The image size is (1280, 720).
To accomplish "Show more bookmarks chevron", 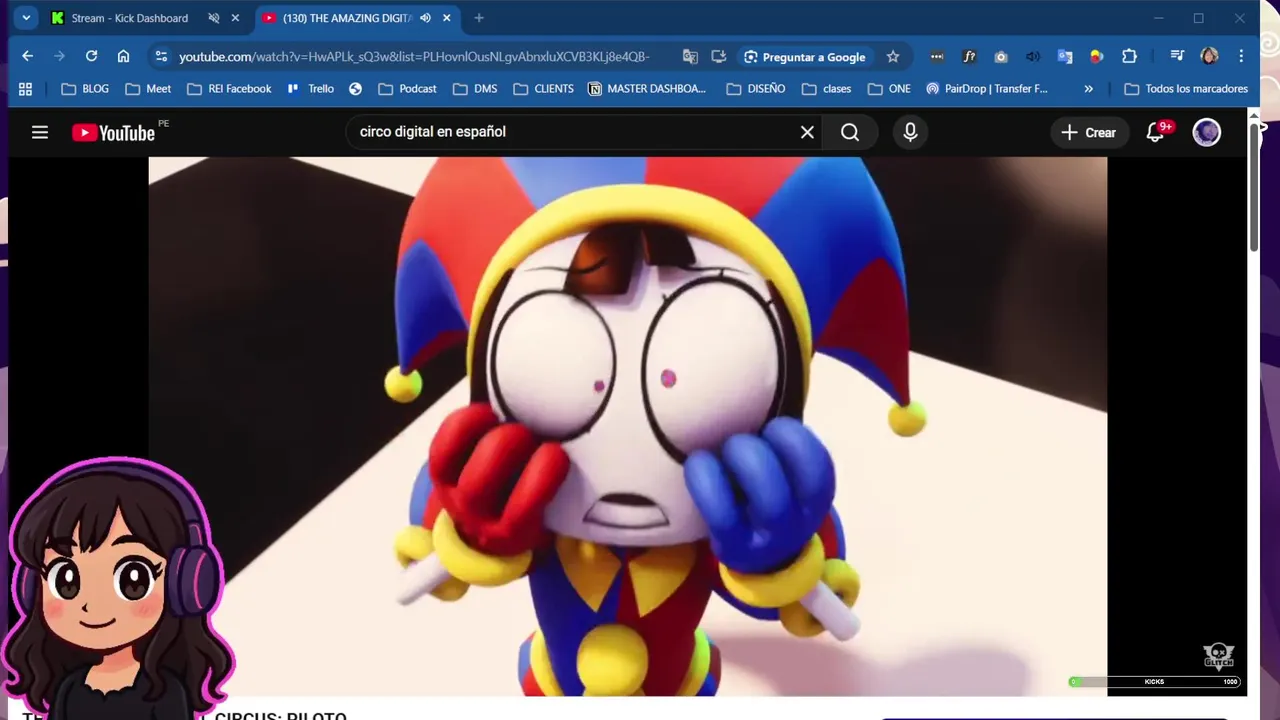I will tap(1088, 89).
